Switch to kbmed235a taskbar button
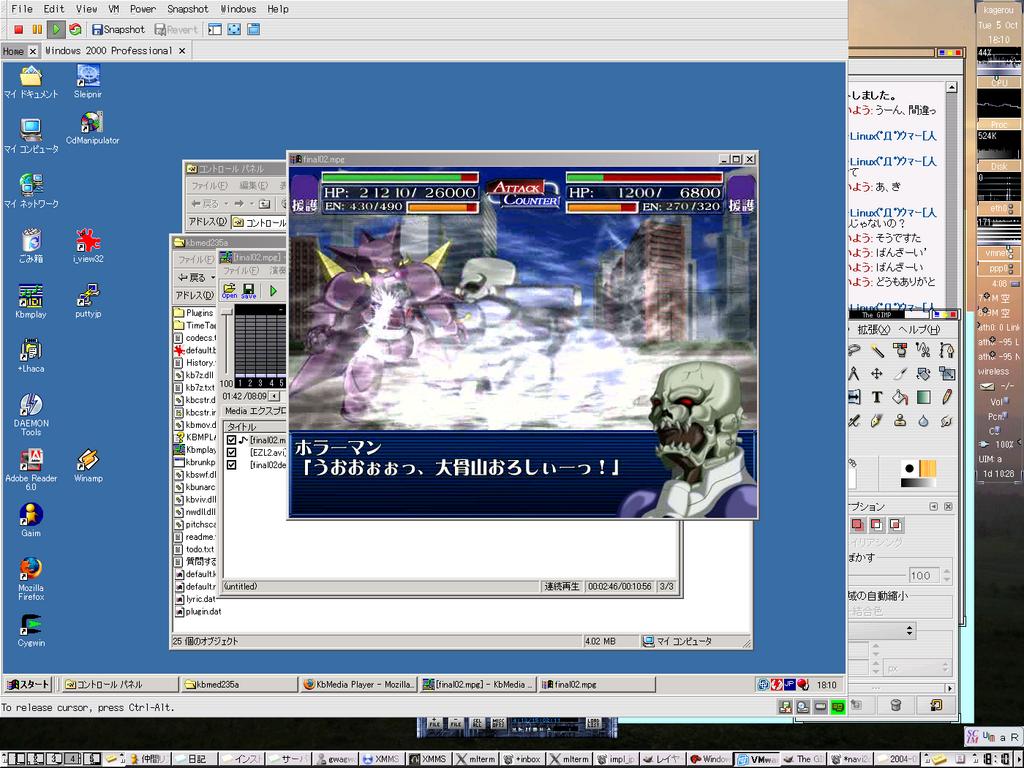The image size is (1024, 768). point(239,684)
